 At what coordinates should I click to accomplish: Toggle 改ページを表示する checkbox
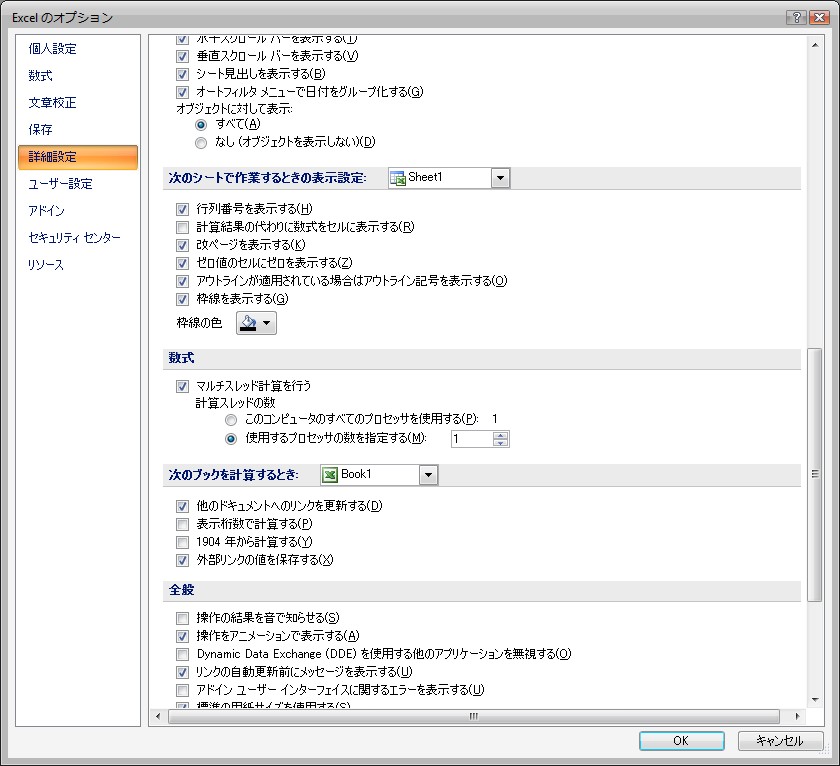[x=182, y=245]
